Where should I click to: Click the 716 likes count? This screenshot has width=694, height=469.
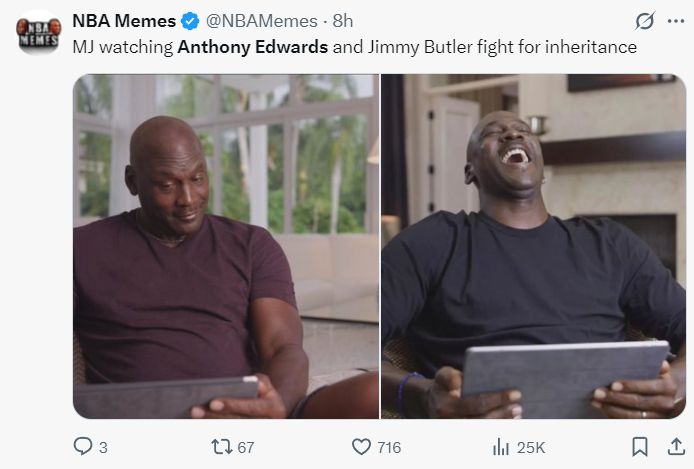click(x=389, y=447)
